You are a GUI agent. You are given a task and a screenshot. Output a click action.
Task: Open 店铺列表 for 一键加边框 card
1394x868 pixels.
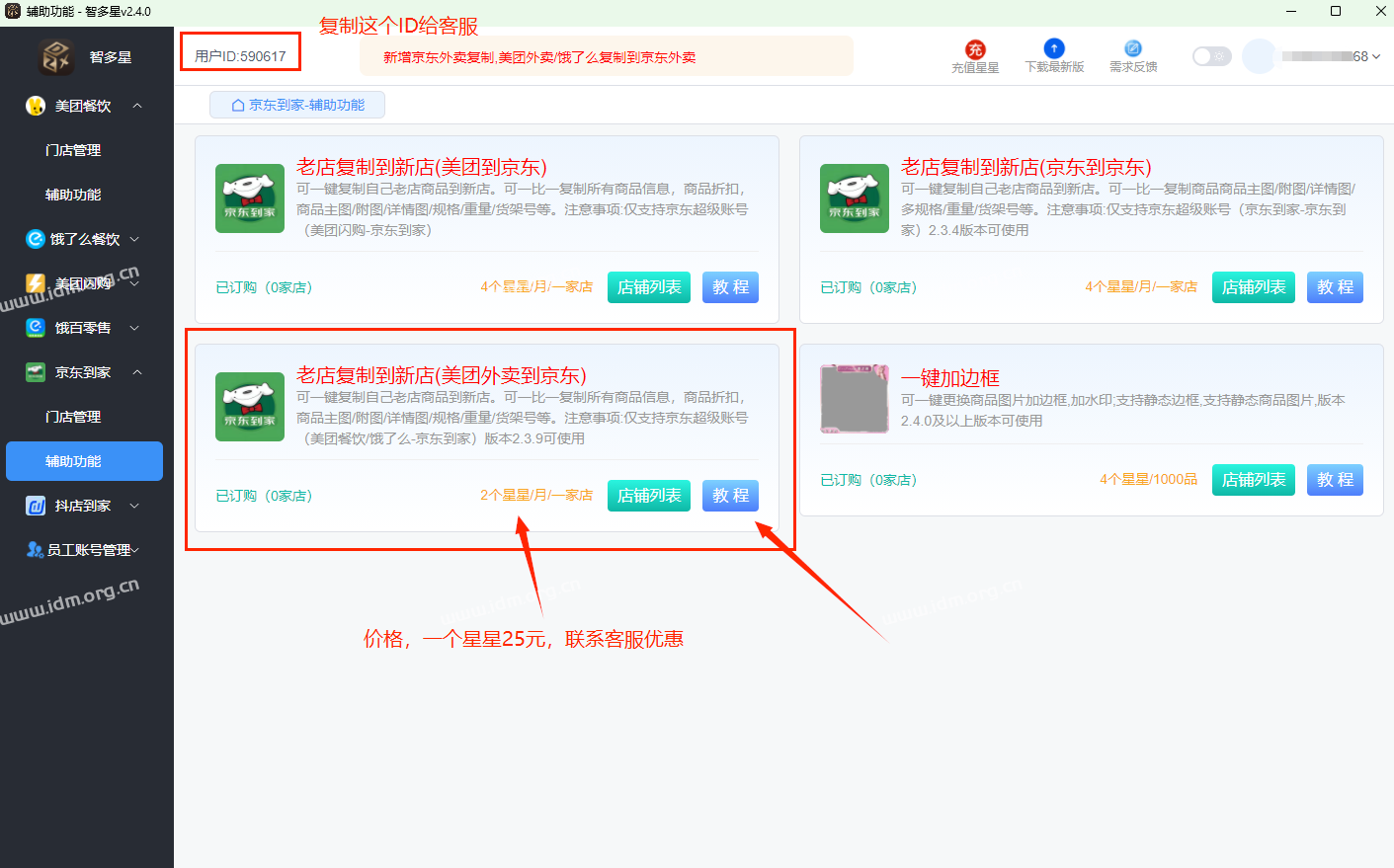click(1254, 480)
